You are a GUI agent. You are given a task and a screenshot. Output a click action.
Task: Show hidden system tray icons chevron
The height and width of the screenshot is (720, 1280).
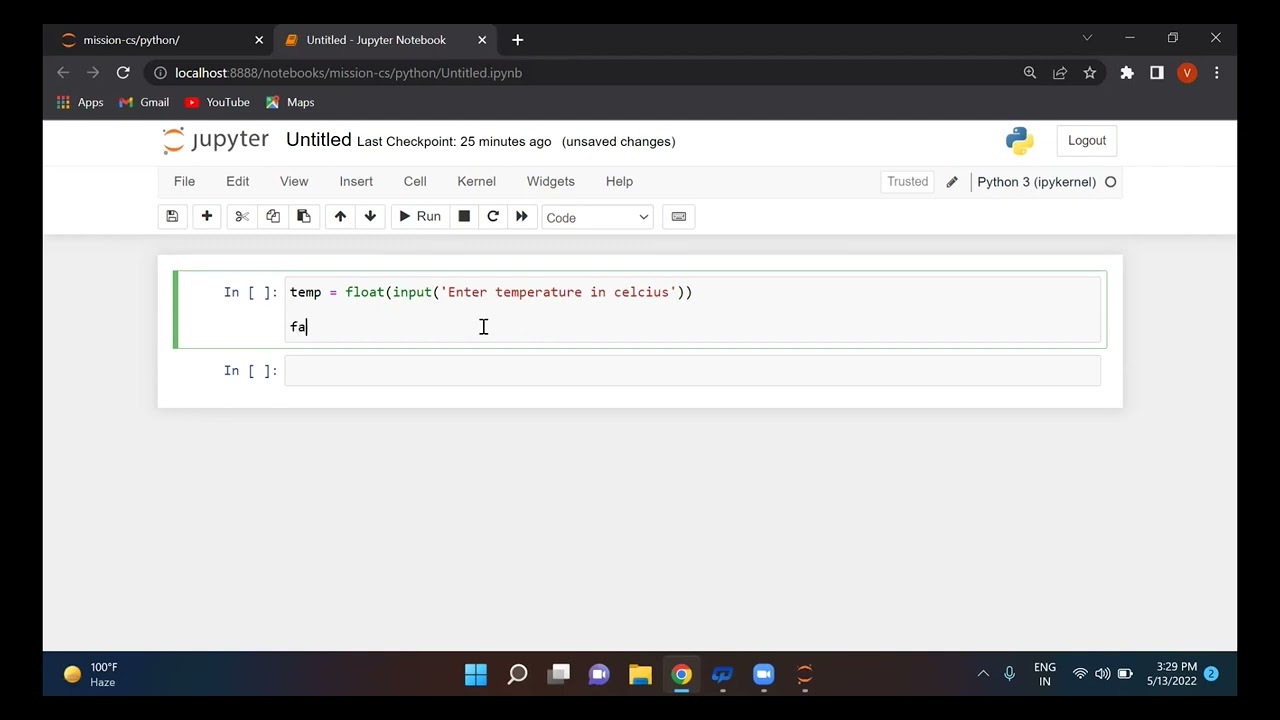[983, 674]
